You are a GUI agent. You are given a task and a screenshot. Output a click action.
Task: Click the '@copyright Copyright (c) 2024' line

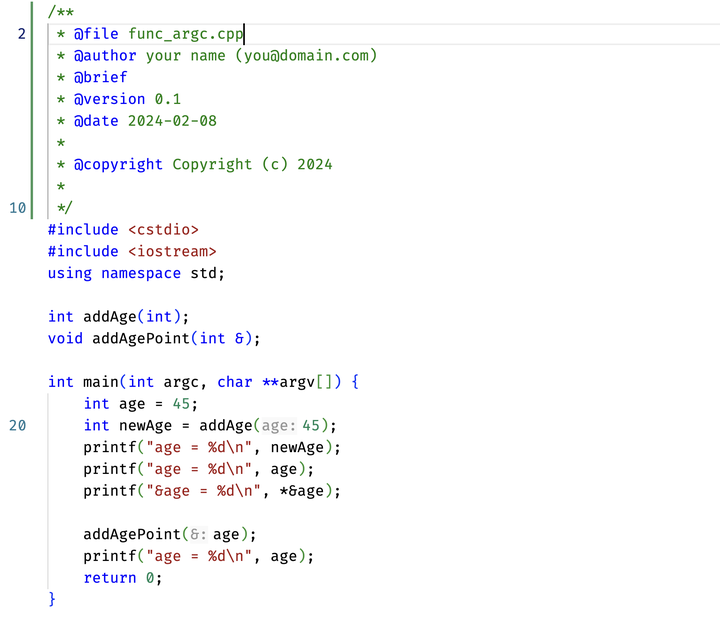(x=194, y=164)
